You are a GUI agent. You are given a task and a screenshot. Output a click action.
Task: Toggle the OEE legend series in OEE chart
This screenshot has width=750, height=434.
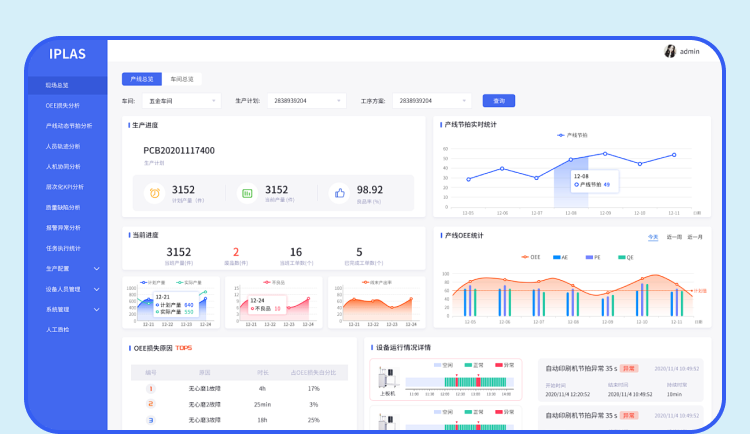tap(529, 257)
